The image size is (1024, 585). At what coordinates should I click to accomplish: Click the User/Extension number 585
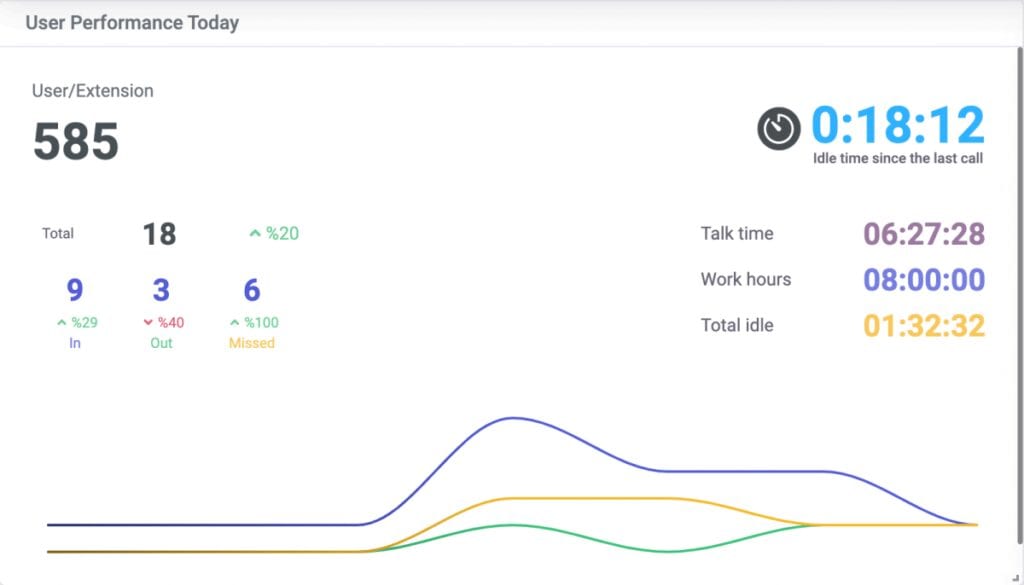[x=76, y=140]
